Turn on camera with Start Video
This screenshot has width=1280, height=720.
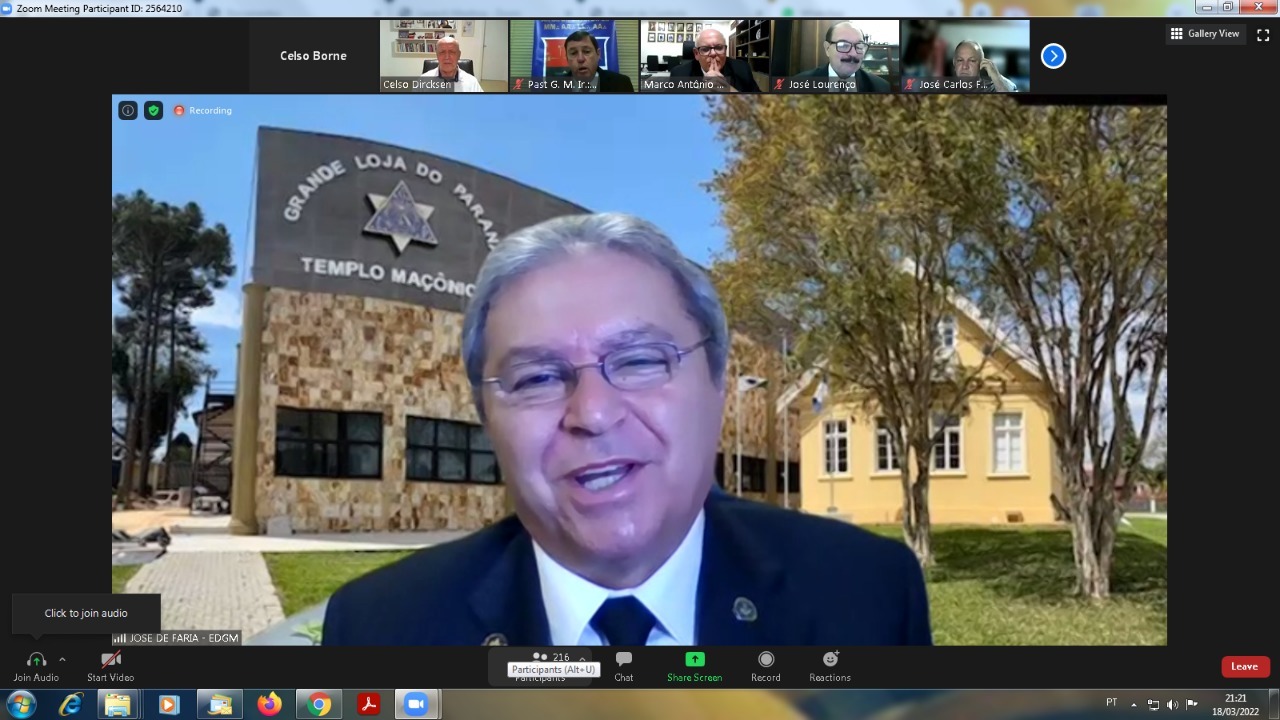[x=111, y=660]
